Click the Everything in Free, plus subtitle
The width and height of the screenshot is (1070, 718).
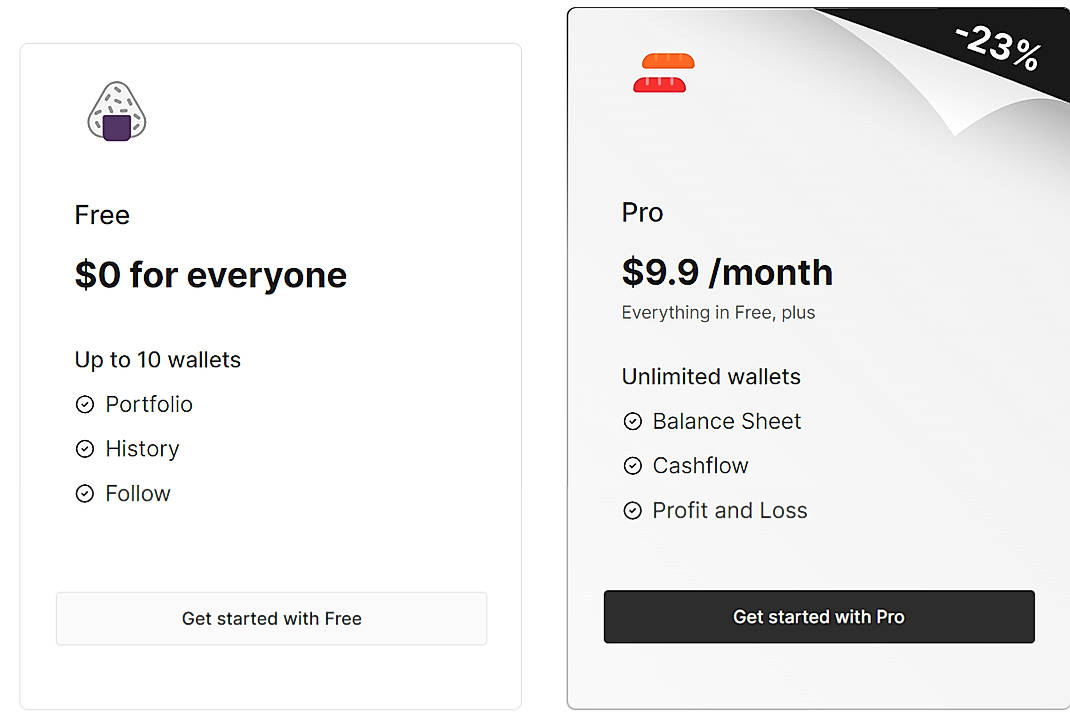[x=717, y=312]
